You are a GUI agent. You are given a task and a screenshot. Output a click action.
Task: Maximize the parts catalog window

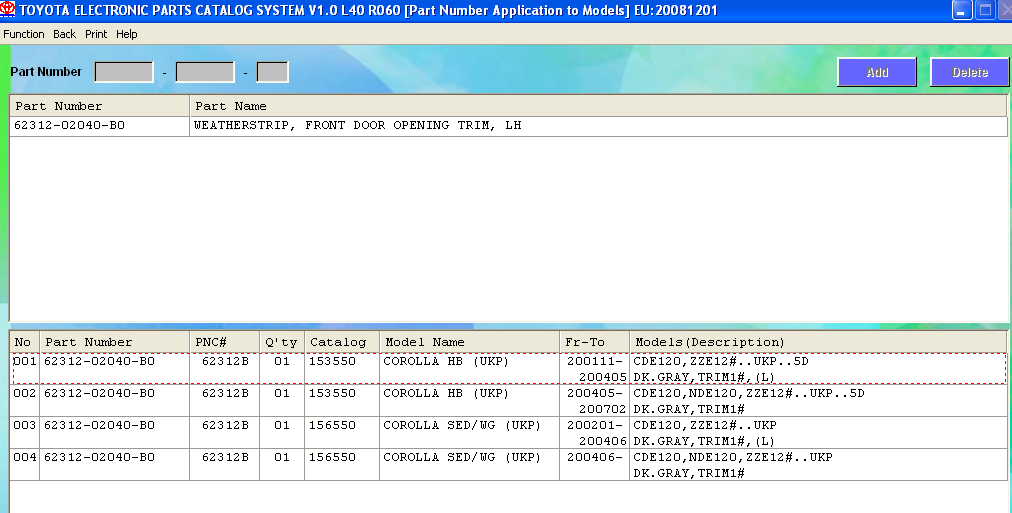pos(985,10)
